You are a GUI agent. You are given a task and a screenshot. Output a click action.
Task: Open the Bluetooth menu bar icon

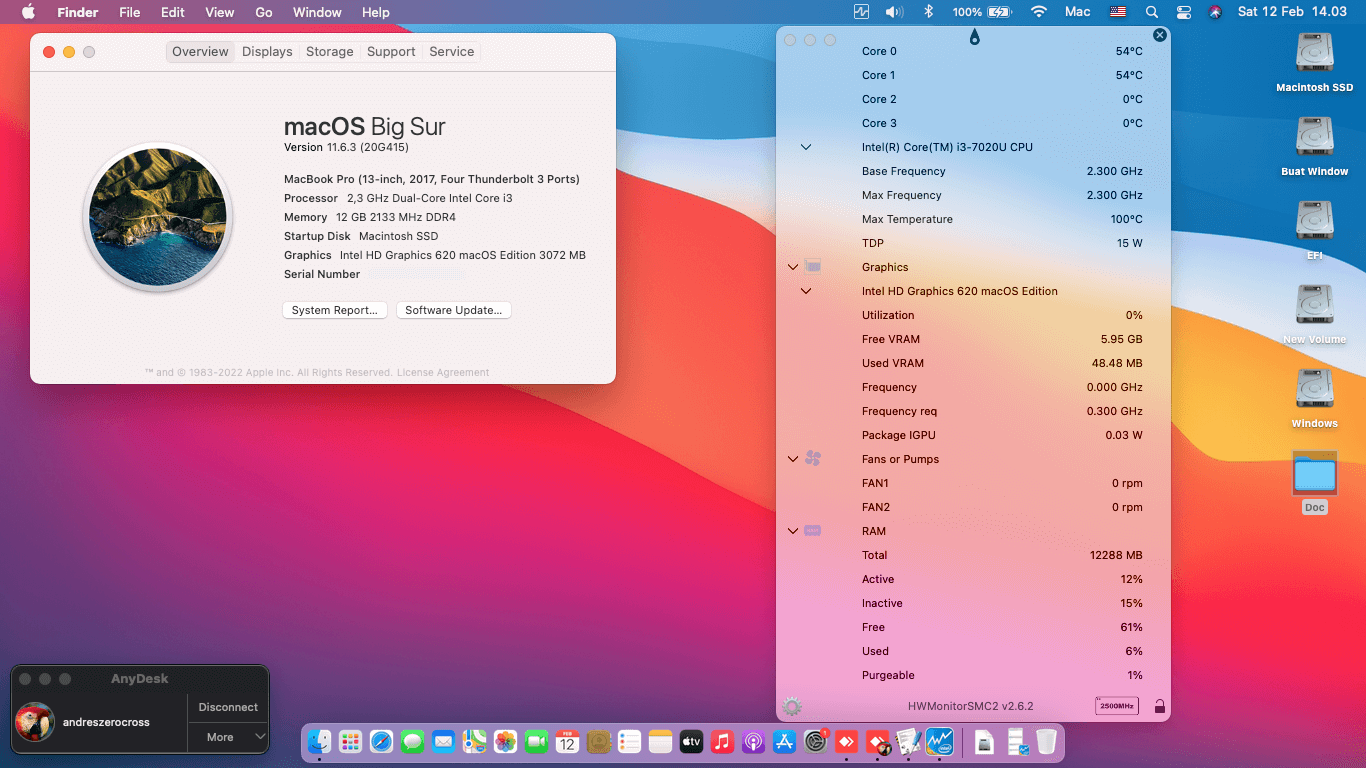pos(927,12)
